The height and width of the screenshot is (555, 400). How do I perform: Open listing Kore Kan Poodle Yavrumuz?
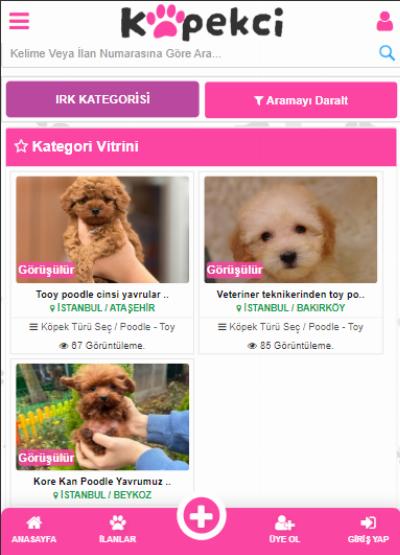pos(102,481)
